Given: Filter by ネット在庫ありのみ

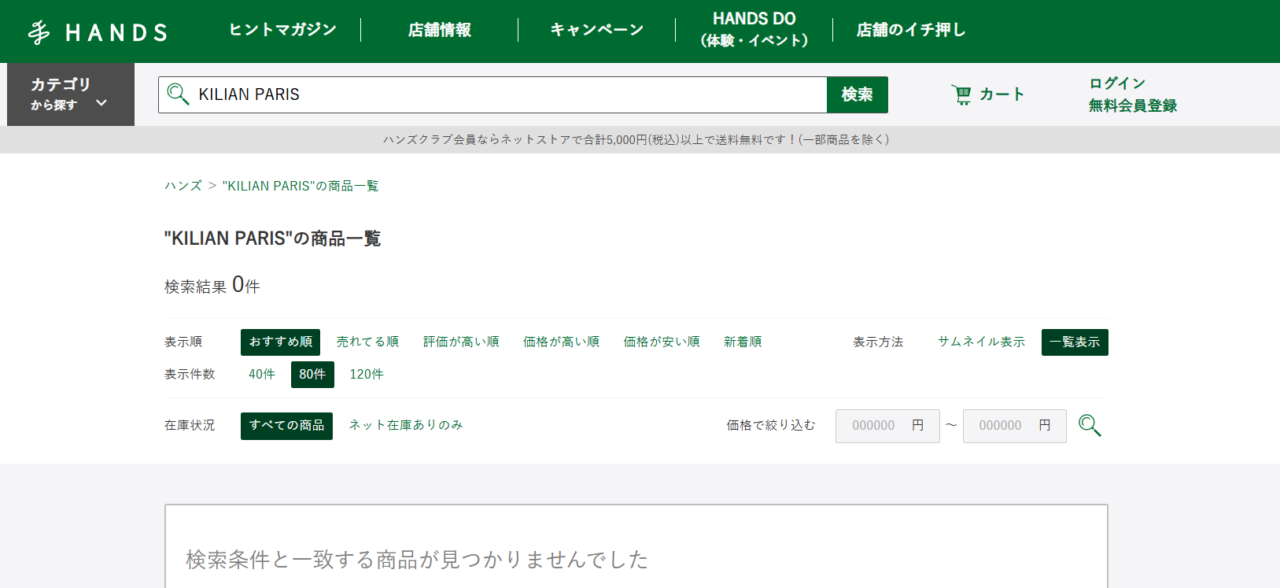Looking at the screenshot, I should pyautogui.click(x=405, y=425).
